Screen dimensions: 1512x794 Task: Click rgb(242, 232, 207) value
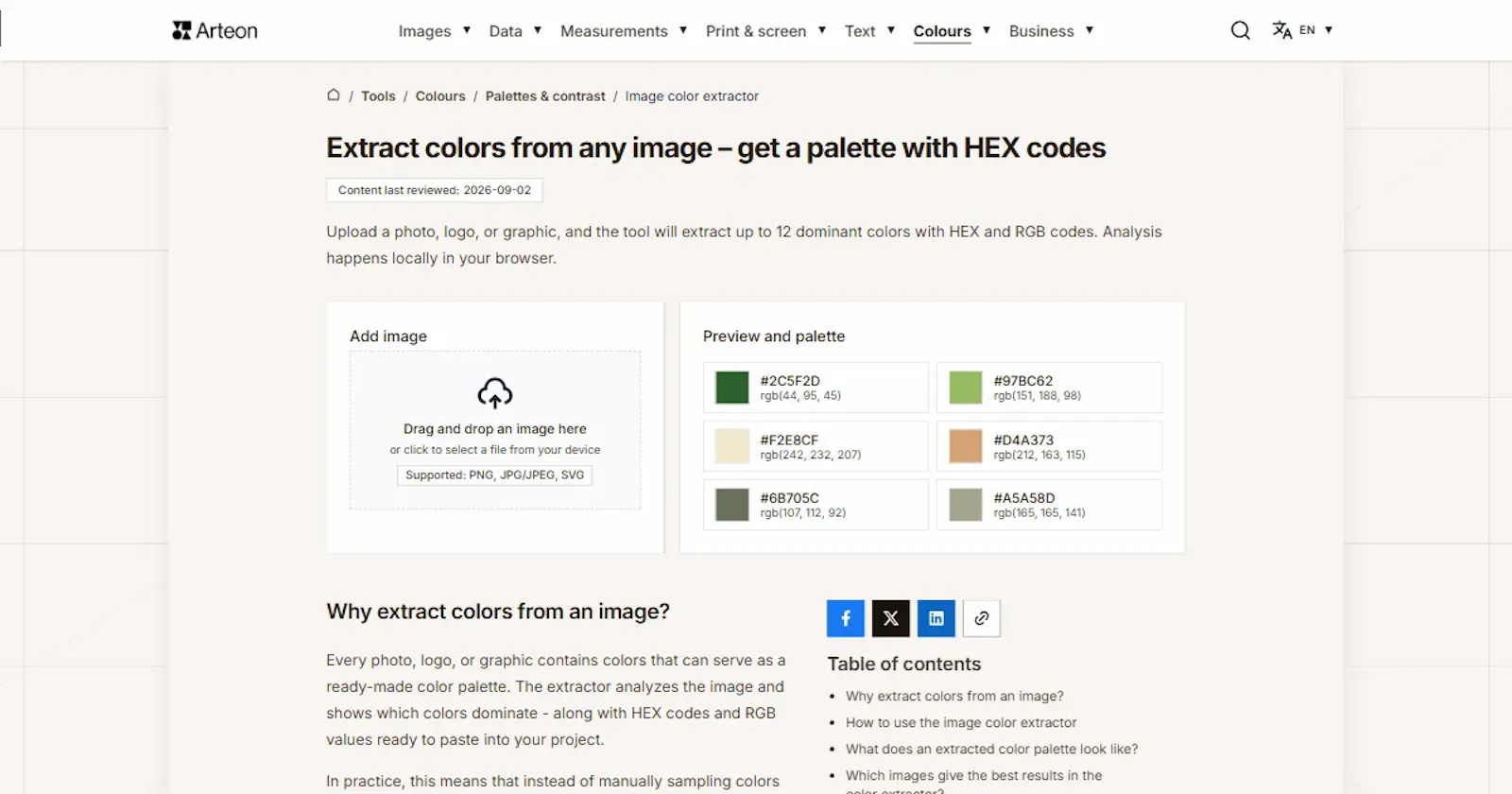click(x=811, y=455)
